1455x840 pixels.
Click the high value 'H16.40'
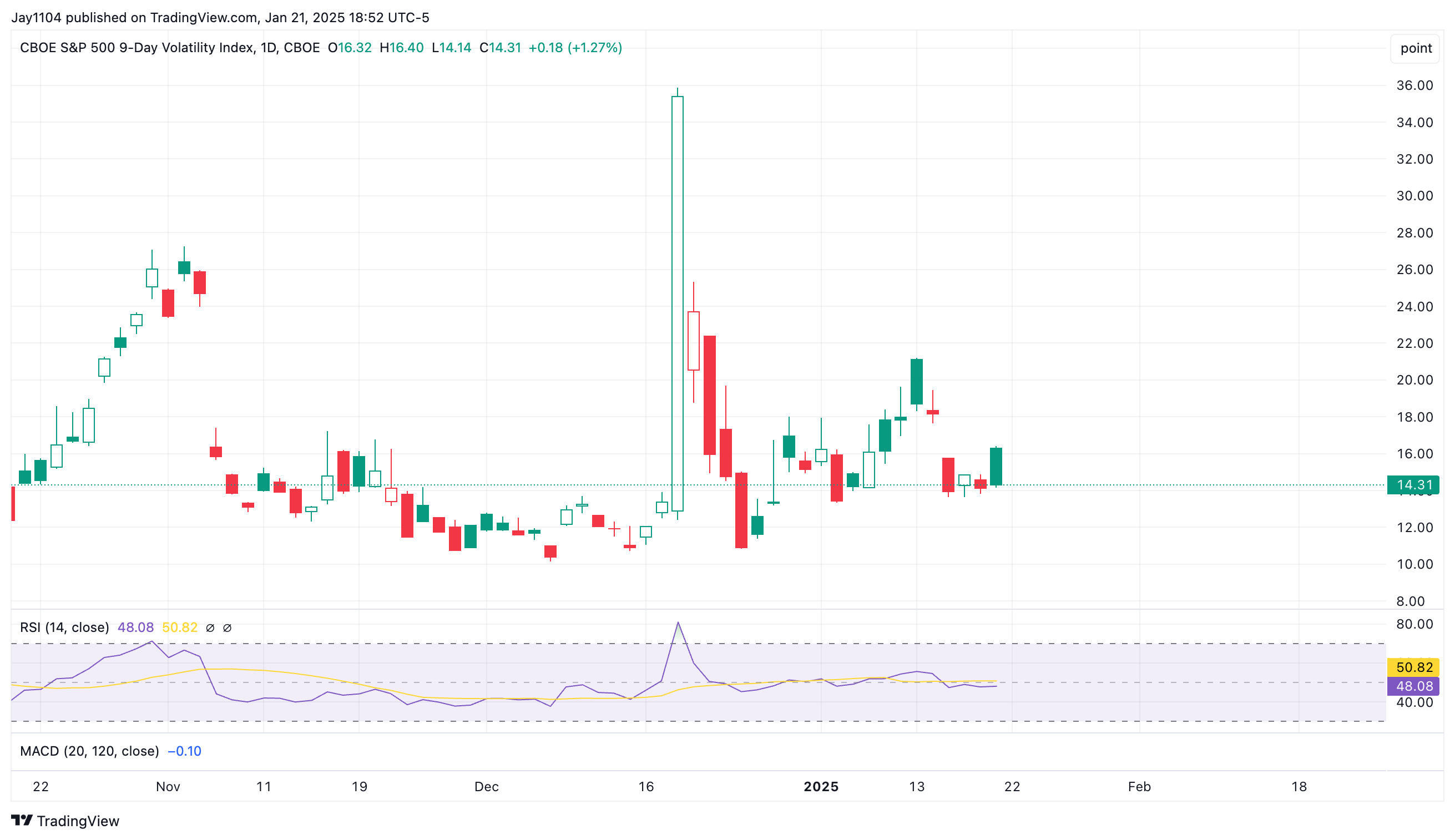tap(402, 47)
